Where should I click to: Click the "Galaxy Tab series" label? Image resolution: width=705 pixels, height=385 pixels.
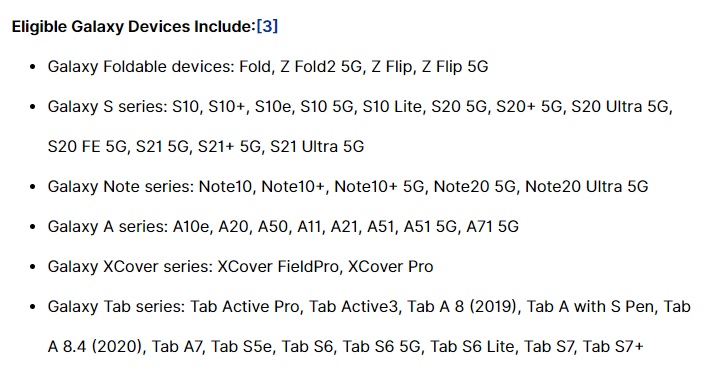[116, 306]
